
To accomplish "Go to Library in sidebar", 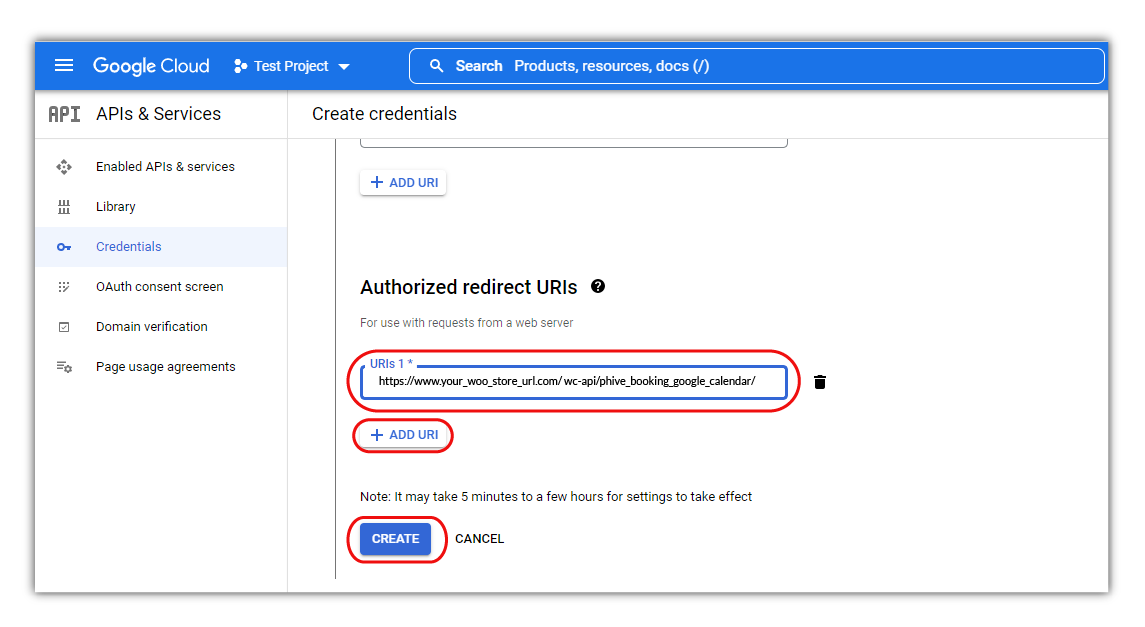I will coord(115,207).
